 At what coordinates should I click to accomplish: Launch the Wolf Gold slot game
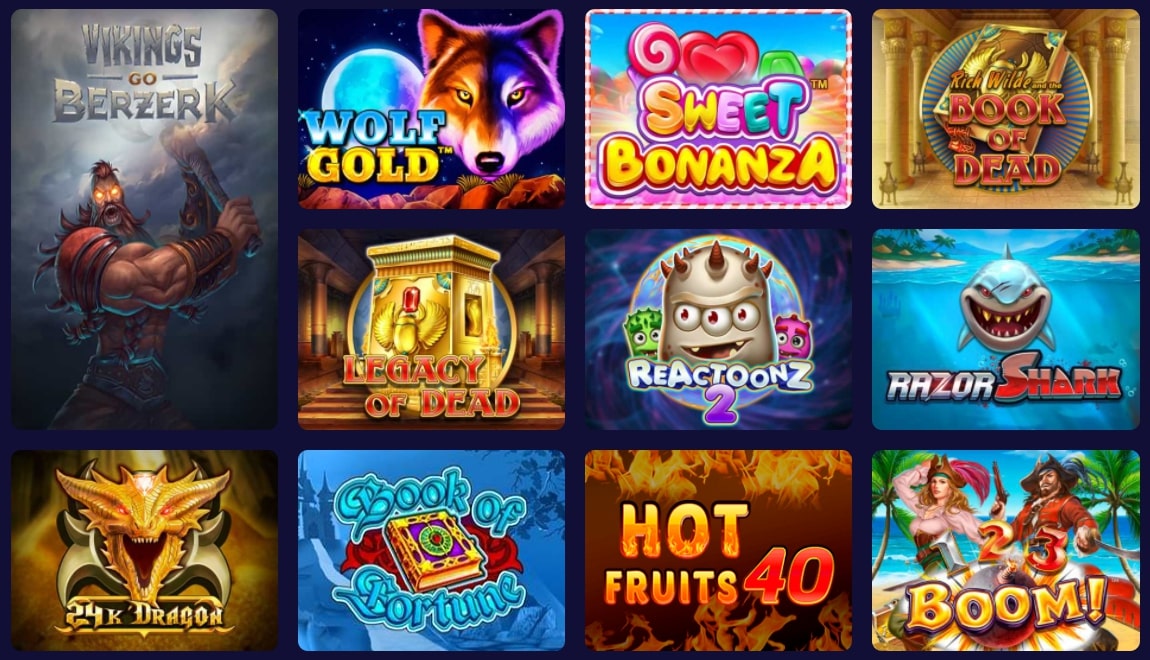[x=431, y=109]
